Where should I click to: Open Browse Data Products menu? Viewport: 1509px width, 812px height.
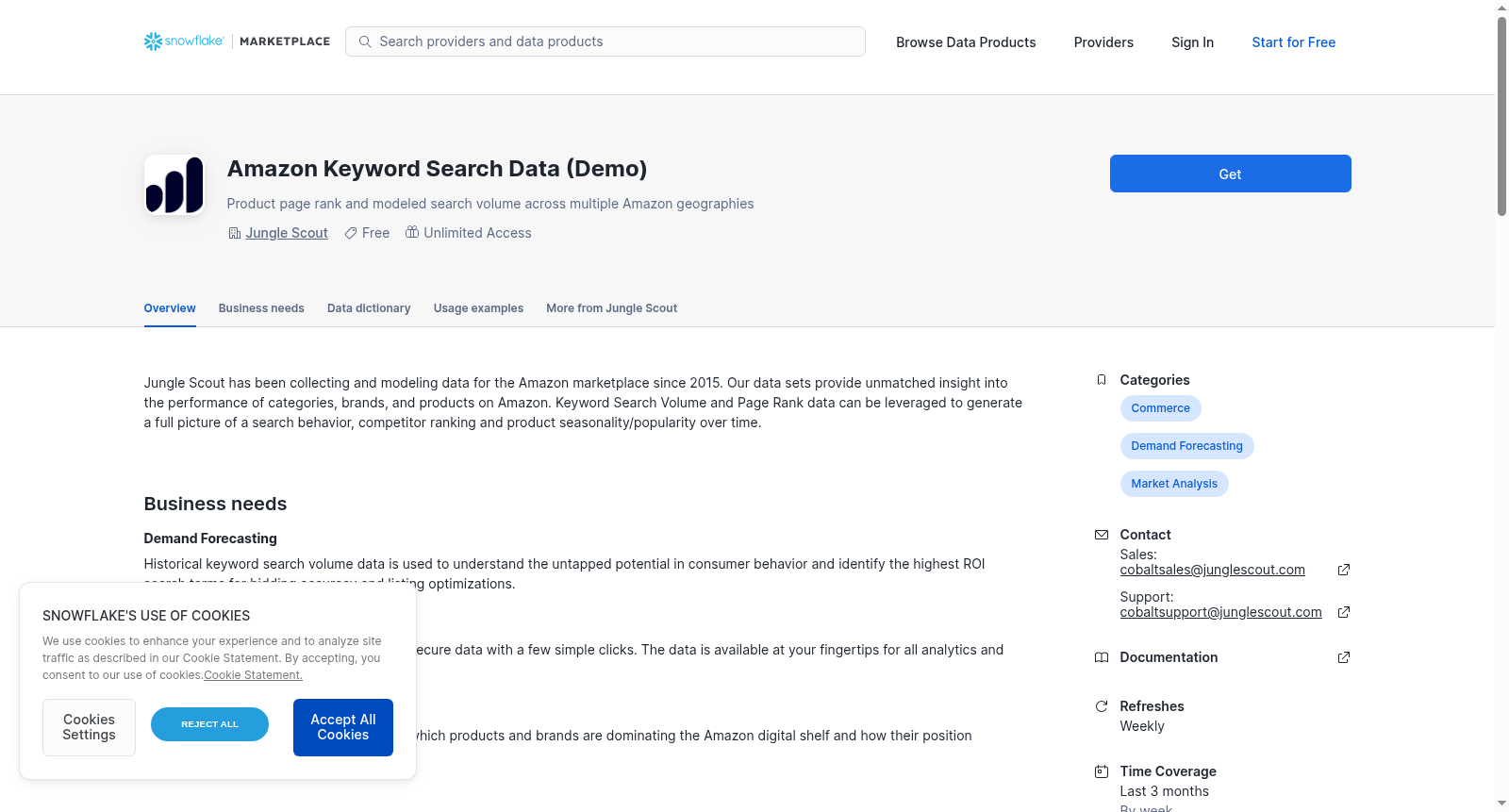click(966, 42)
